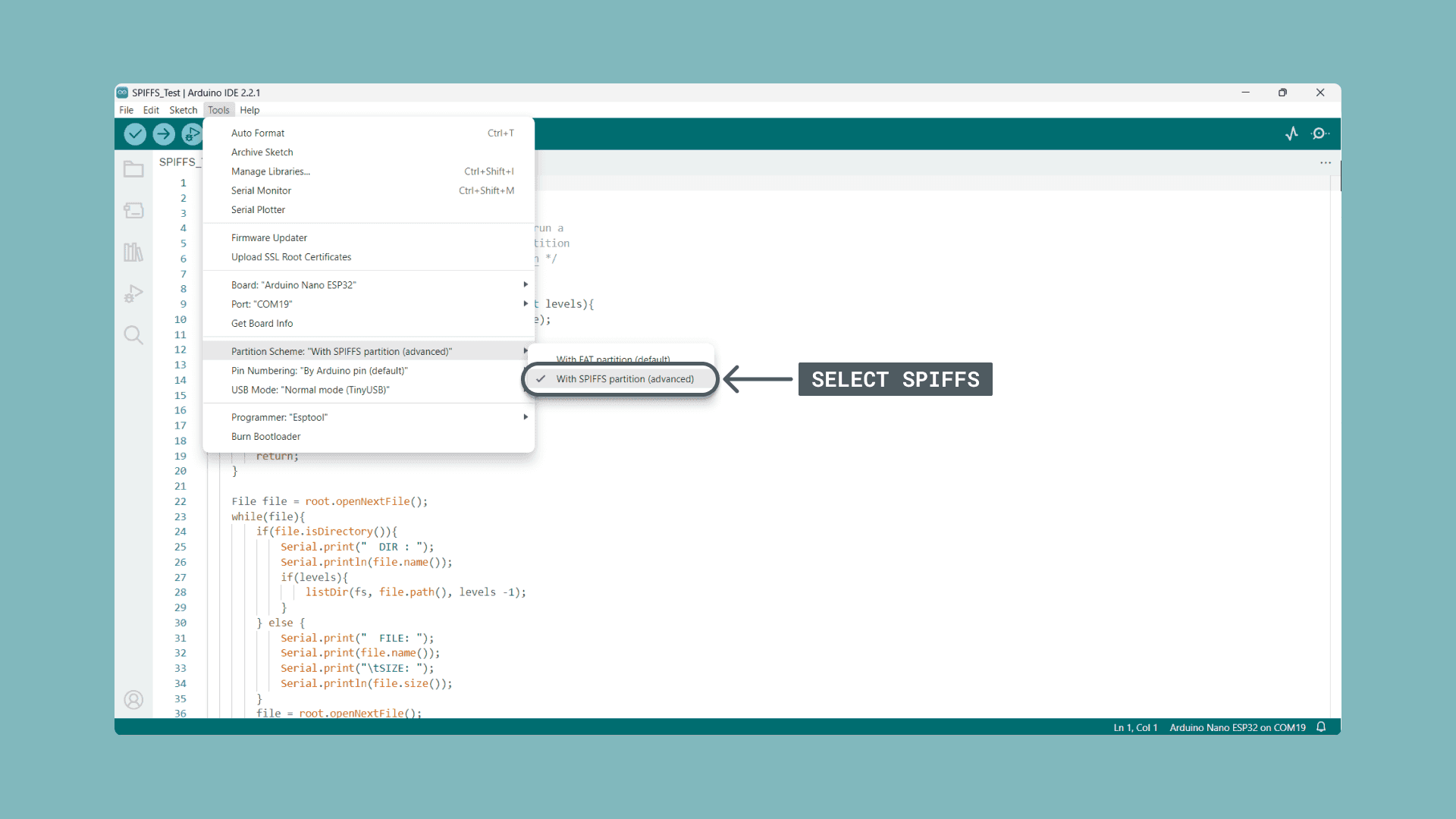The image size is (1456, 819).
Task: Click the Verify checkmark toolbar icon
Action: tap(135, 134)
